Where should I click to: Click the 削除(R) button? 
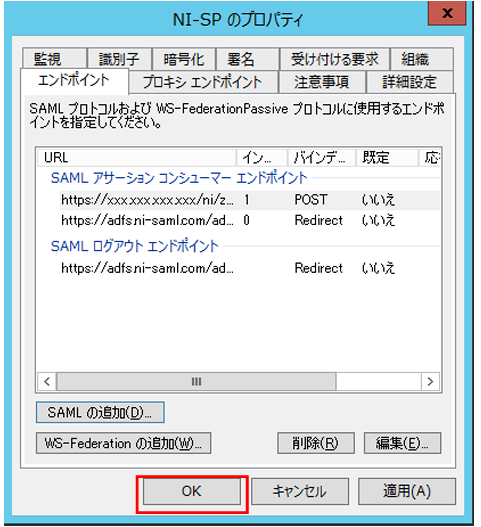point(316,443)
